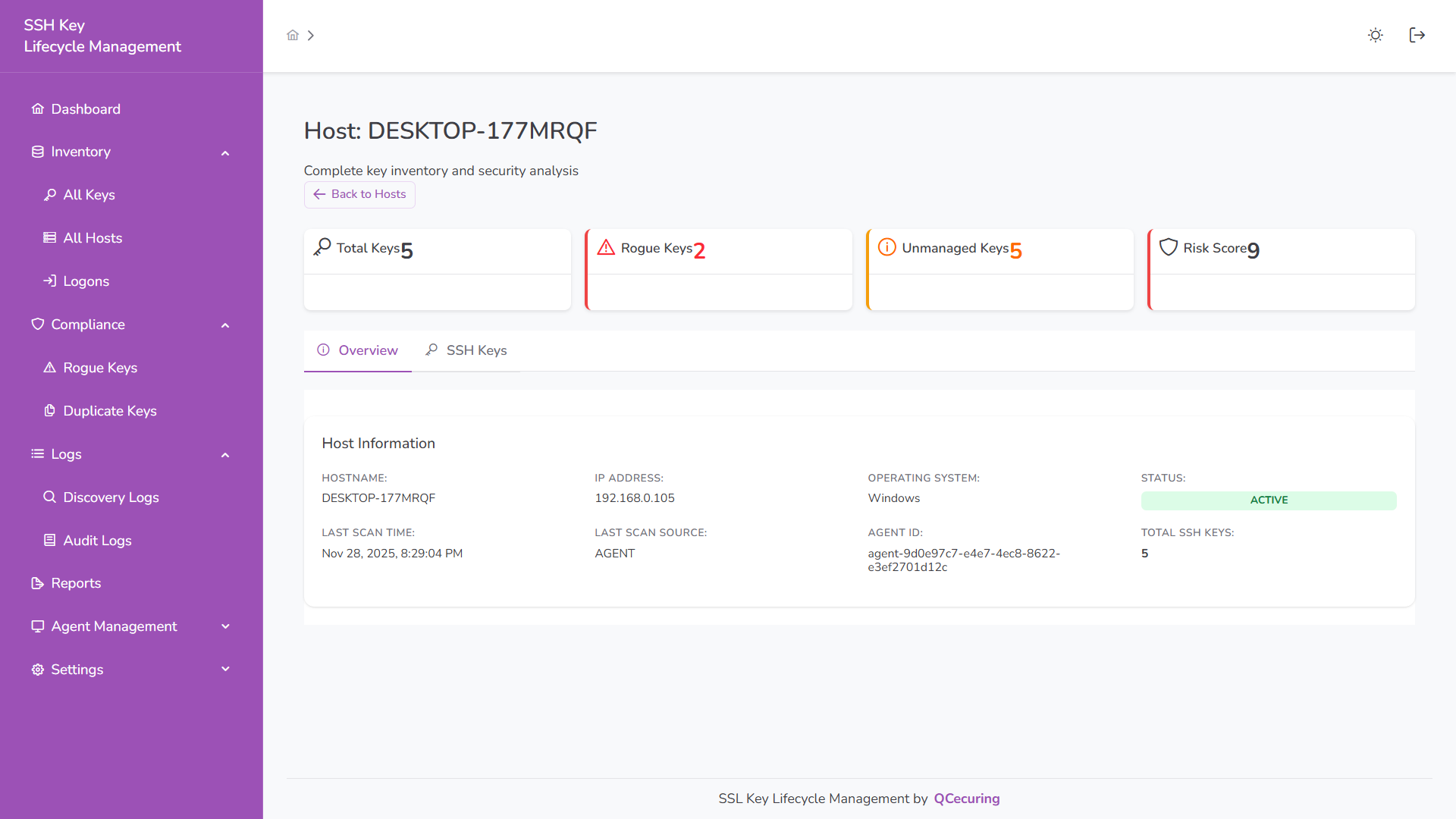This screenshot has width=1456, height=819.
Task: Open Duplicate Keys from the sidebar
Action: [x=109, y=410]
